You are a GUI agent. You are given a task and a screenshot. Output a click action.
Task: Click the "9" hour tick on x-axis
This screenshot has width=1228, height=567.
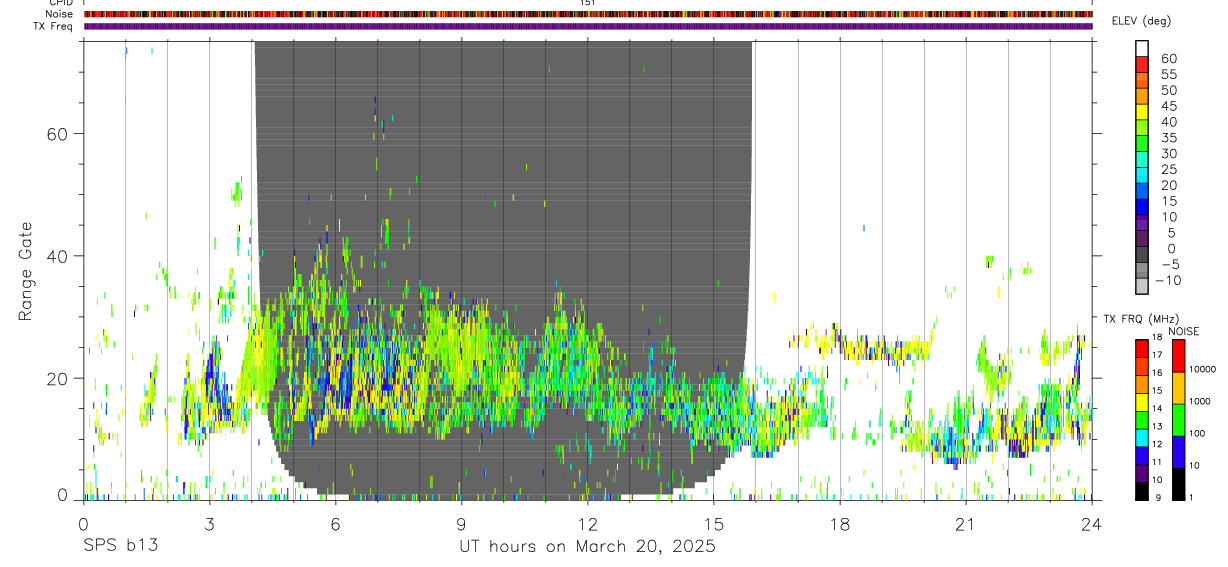point(461,523)
